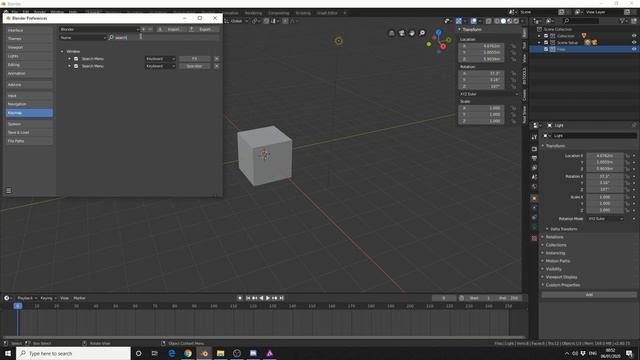This screenshot has width=640, height=360.
Task: Open Keyboard type dropdown for Spacebar entry
Action: tap(160, 66)
